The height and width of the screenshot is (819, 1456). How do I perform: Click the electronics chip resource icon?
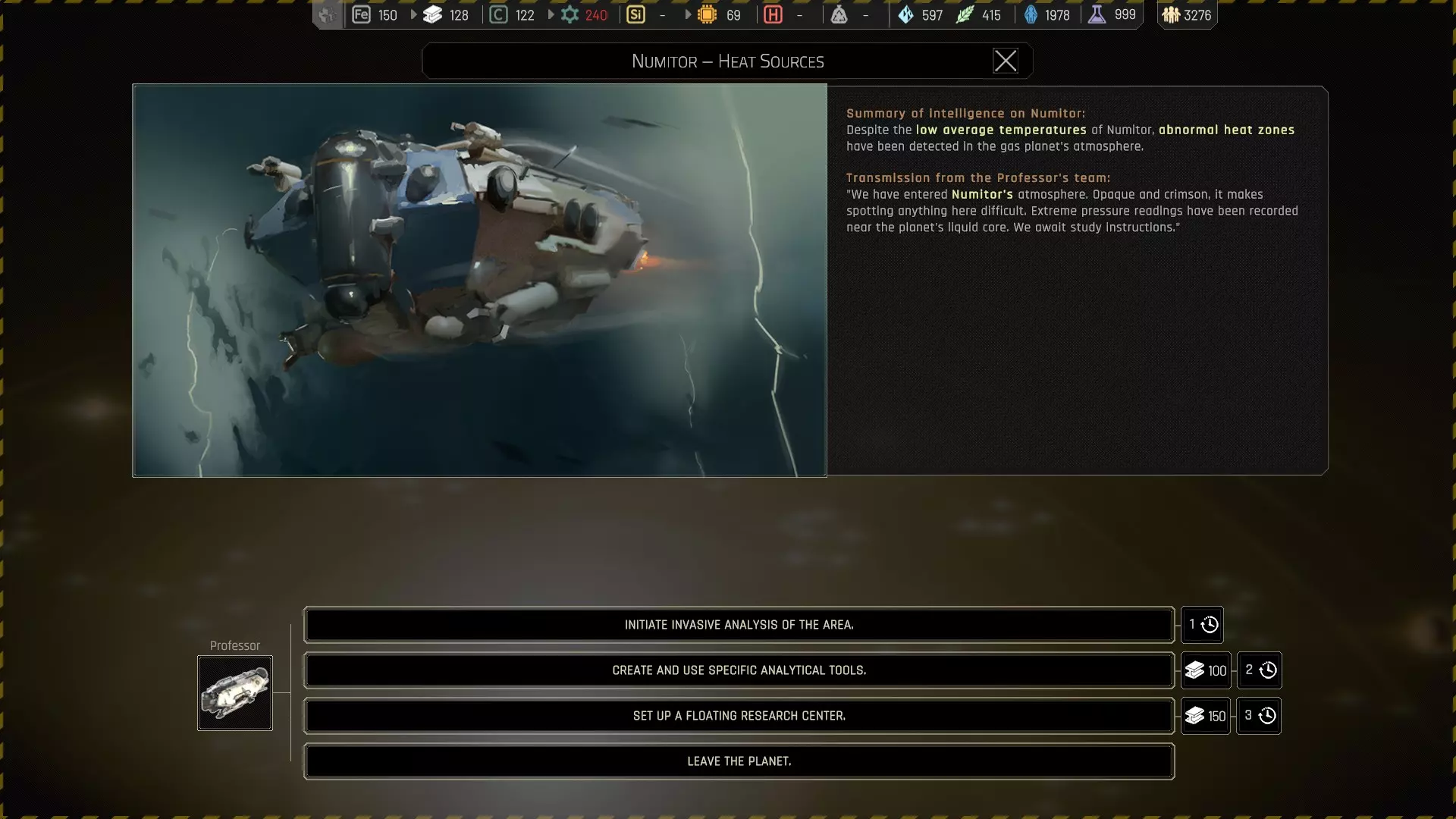pyautogui.click(x=707, y=14)
